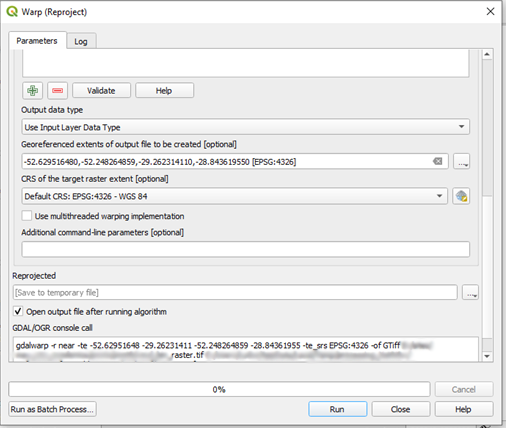This screenshot has height=428, width=506.
Task: Uncheck Open output file after running algorithm
Action: pos(18,311)
